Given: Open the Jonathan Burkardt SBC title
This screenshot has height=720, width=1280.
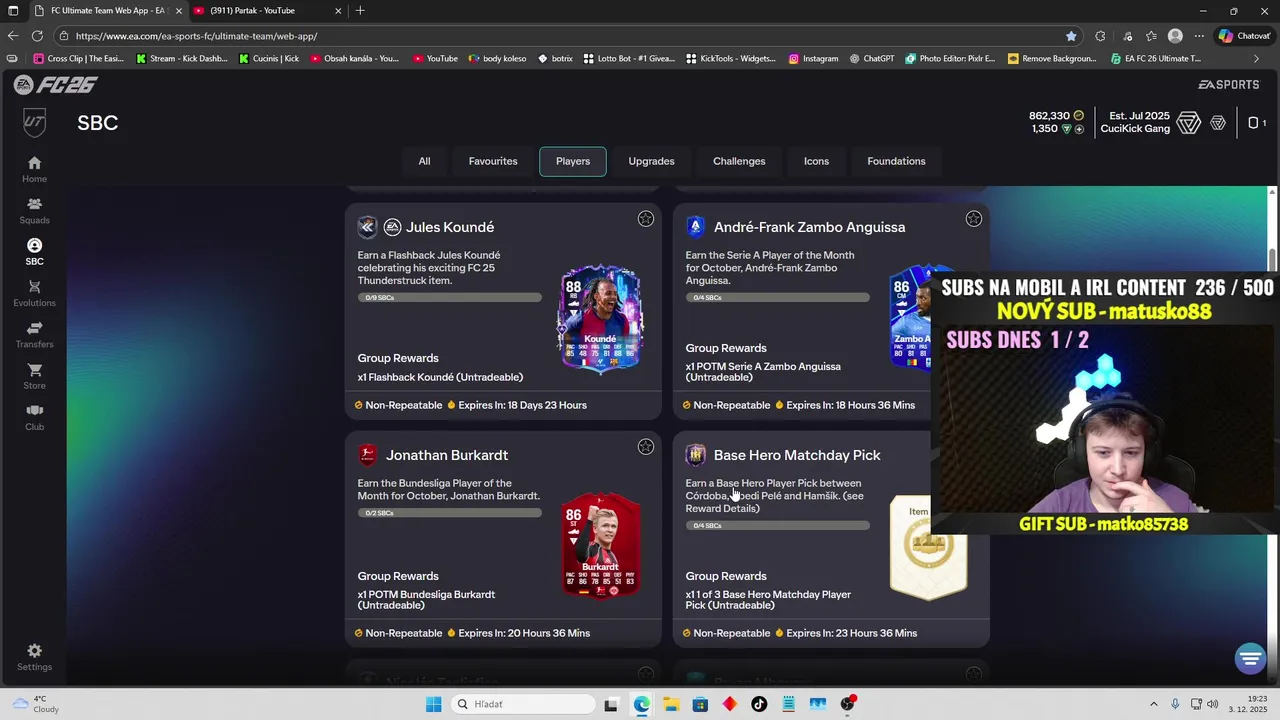Looking at the screenshot, I should (x=447, y=455).
